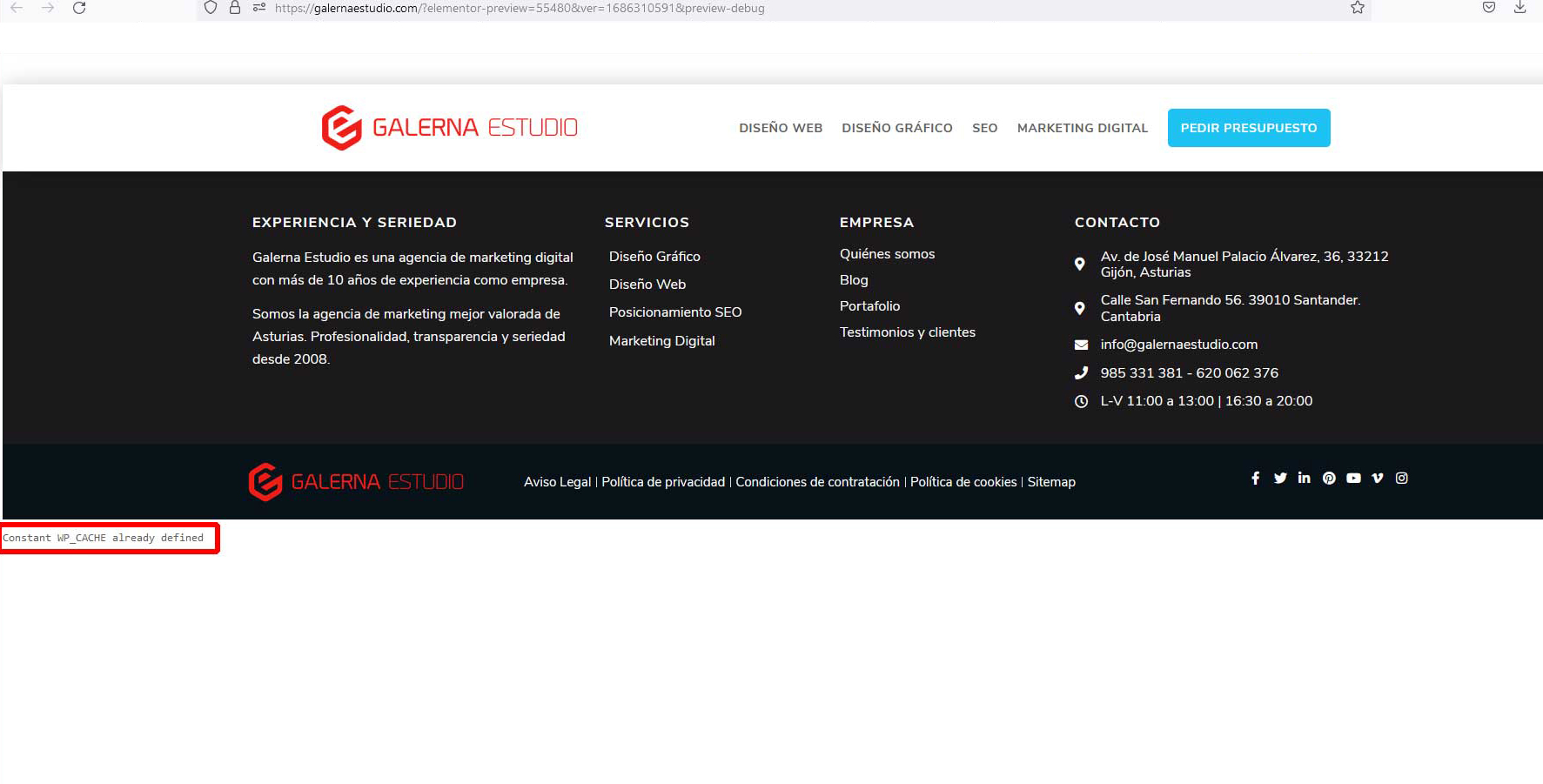Follow the Posicionamiento SEO link

tap(675, 312)
